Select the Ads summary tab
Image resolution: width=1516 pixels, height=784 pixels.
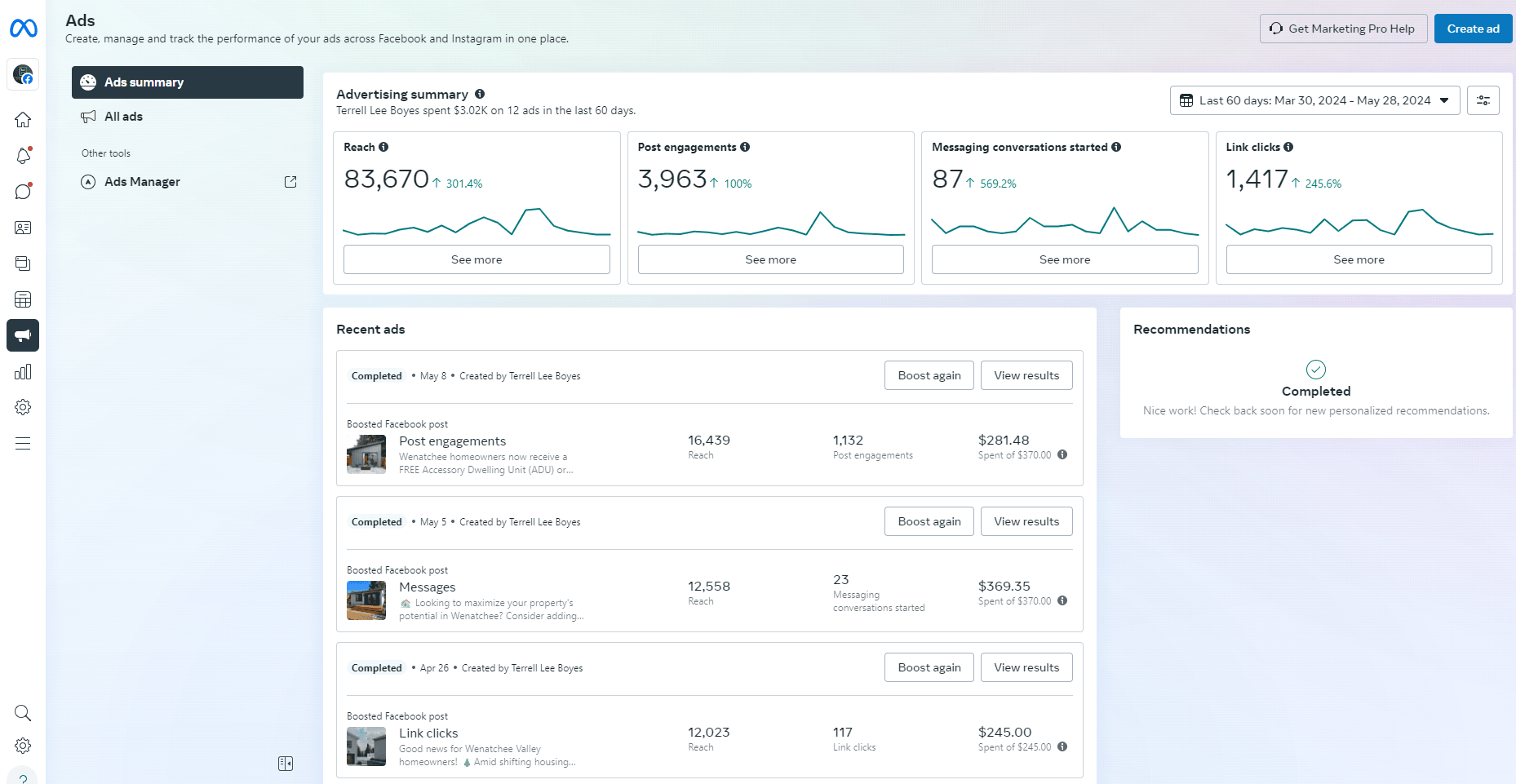pos(188,82)
